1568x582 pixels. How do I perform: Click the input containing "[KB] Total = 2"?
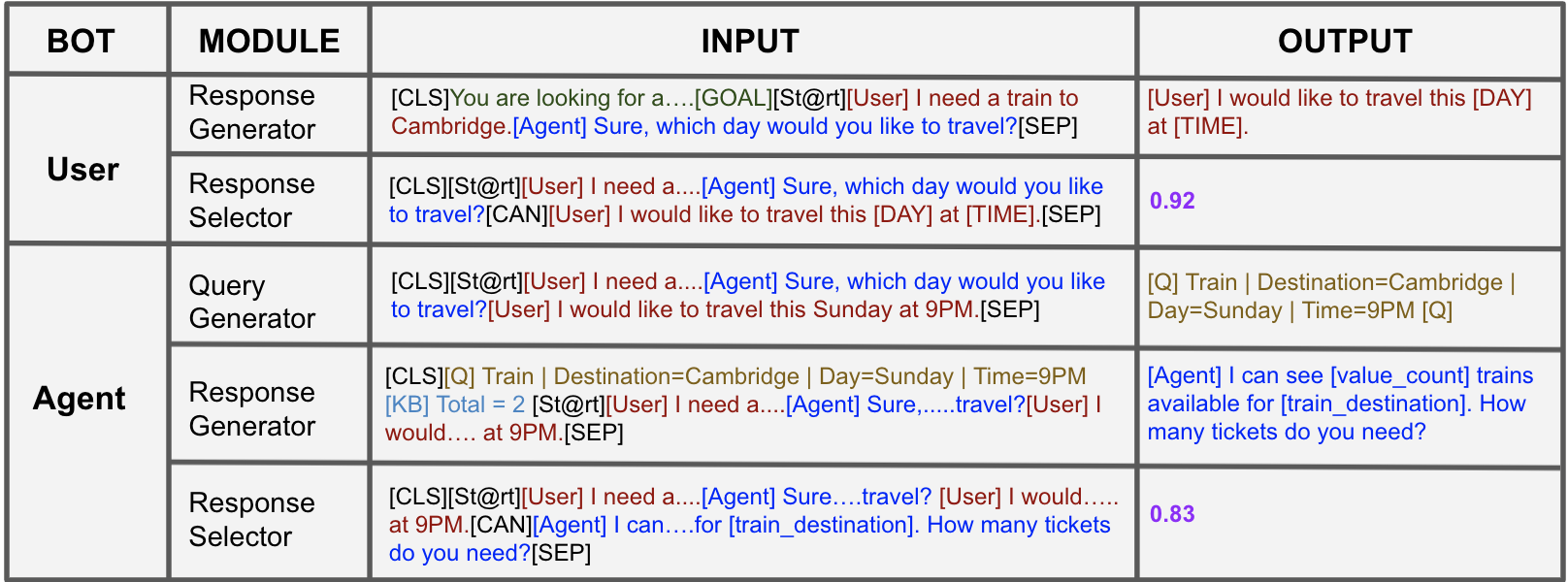[744, 404]
